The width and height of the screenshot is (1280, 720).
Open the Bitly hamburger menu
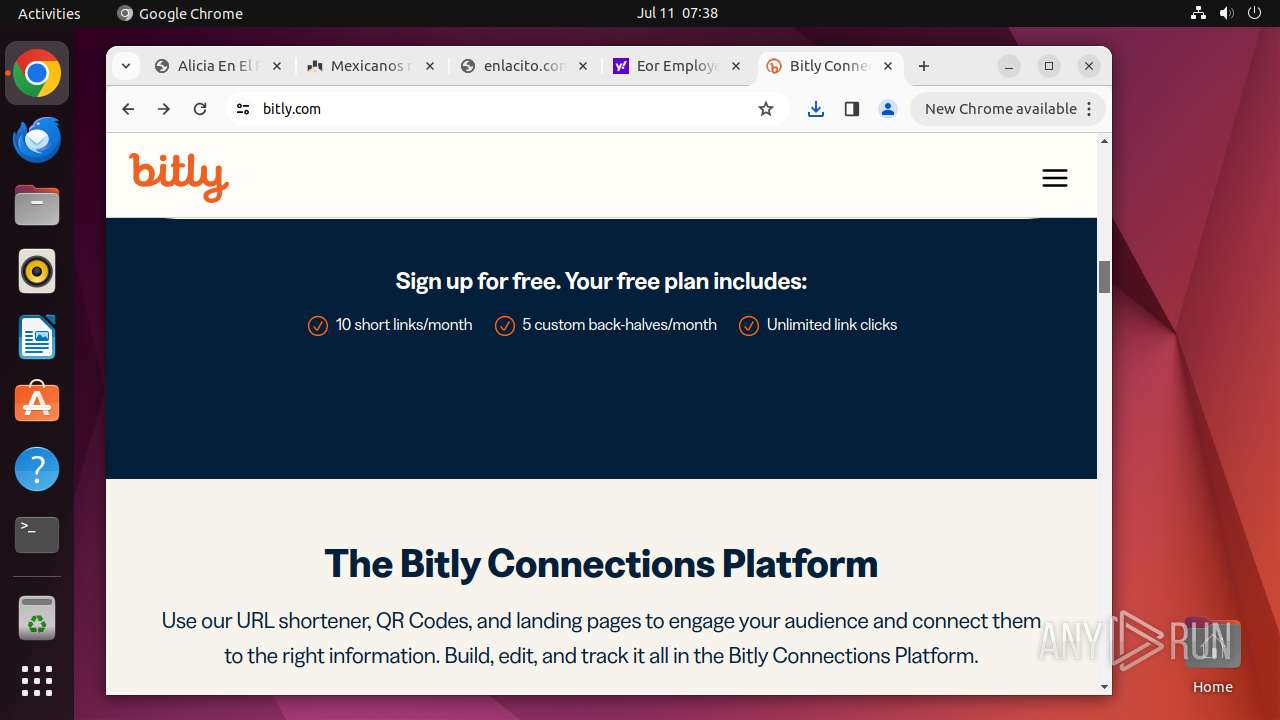[1055, 178]
